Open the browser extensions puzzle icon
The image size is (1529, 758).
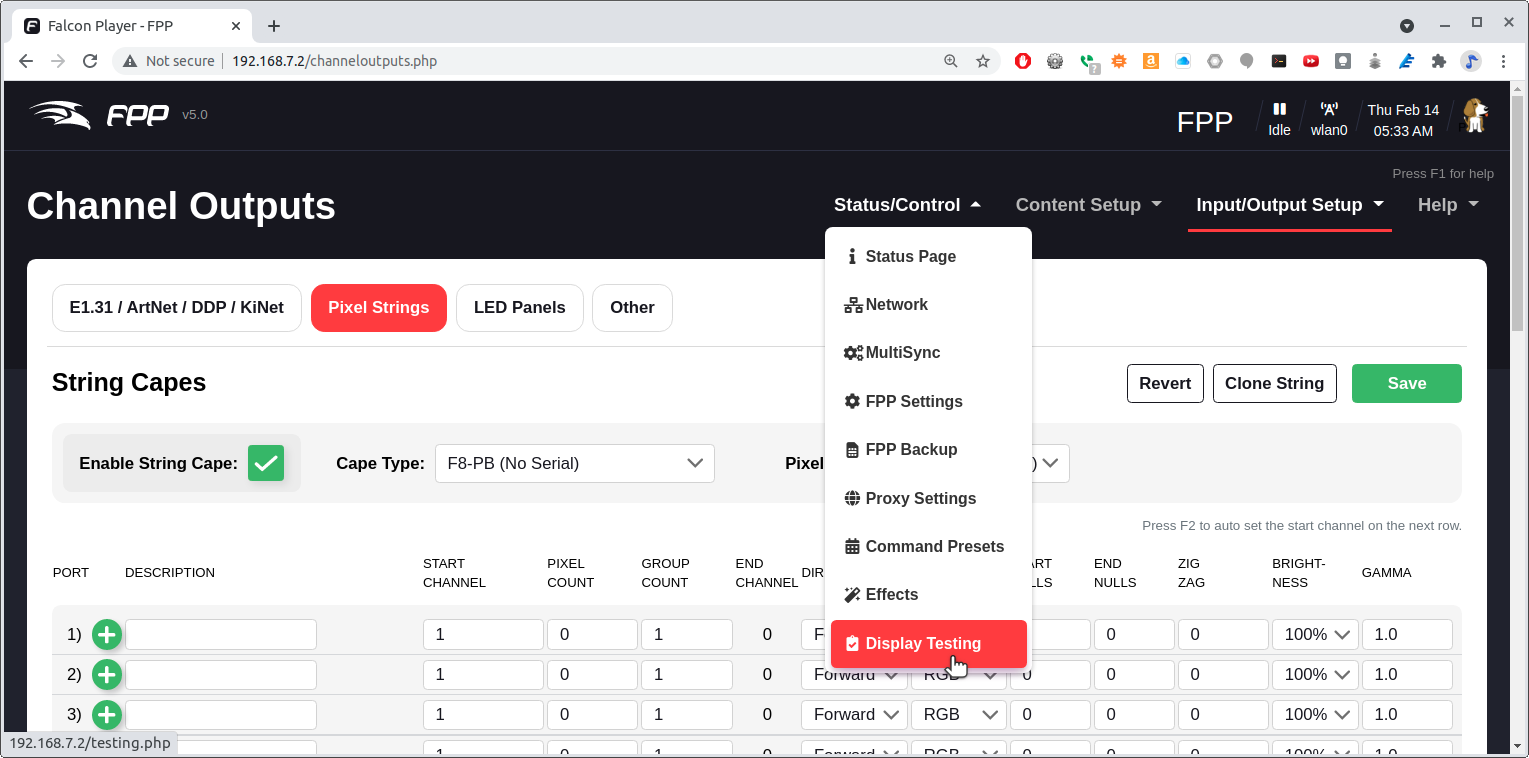click(1439, 61)
